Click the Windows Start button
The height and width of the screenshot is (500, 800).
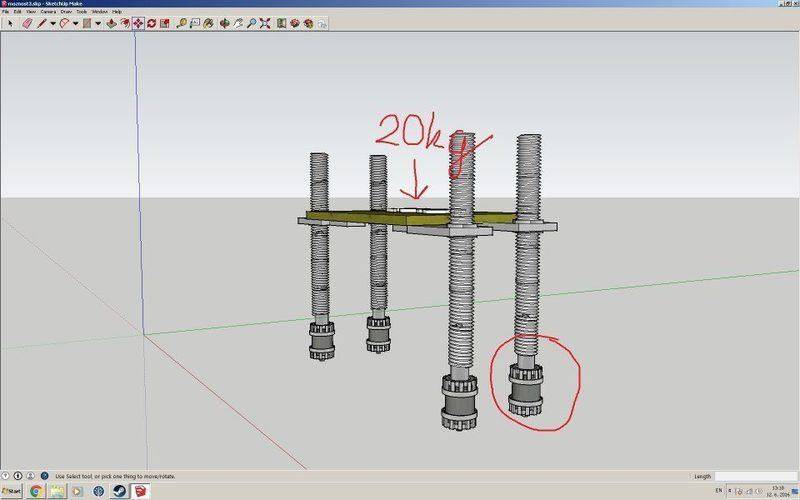(13, 492)
